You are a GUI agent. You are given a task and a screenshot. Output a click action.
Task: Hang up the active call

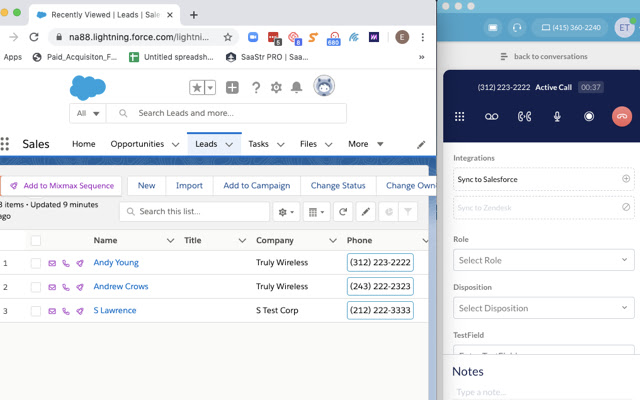click(622, 116)
